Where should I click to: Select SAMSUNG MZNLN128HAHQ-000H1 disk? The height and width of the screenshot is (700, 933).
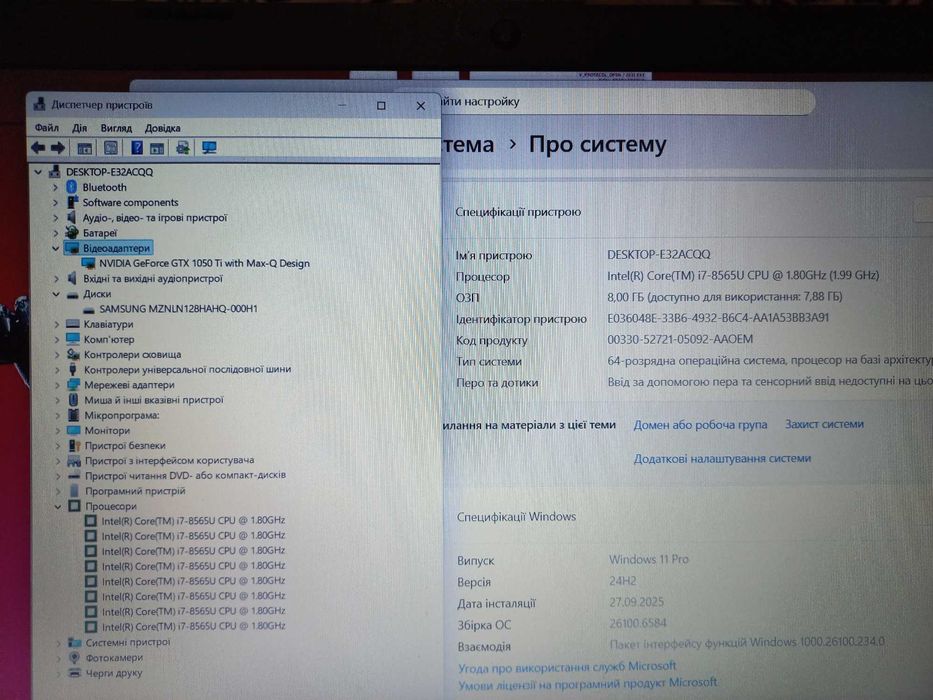click(178, 308)
